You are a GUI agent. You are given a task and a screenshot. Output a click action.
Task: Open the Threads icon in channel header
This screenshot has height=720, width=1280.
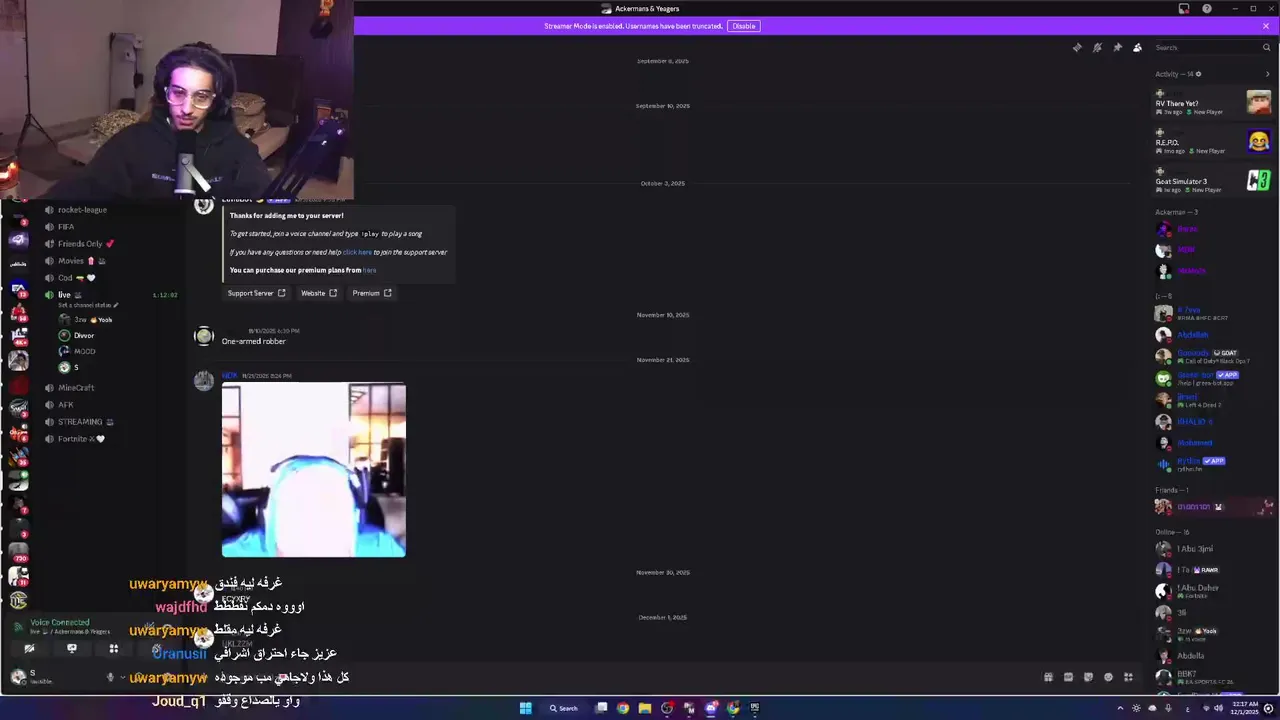click(1077, 48)
